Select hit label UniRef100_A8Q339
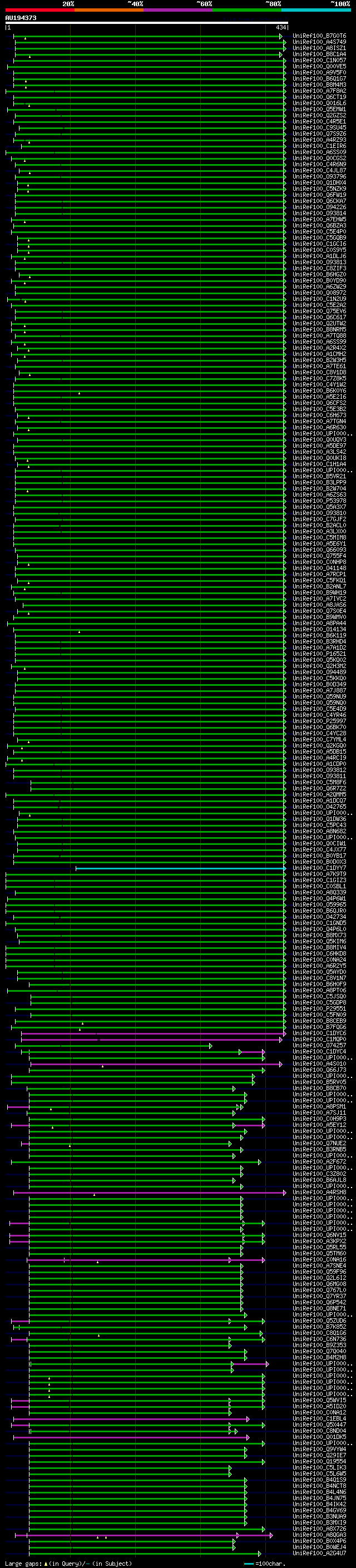 [319, 893]
